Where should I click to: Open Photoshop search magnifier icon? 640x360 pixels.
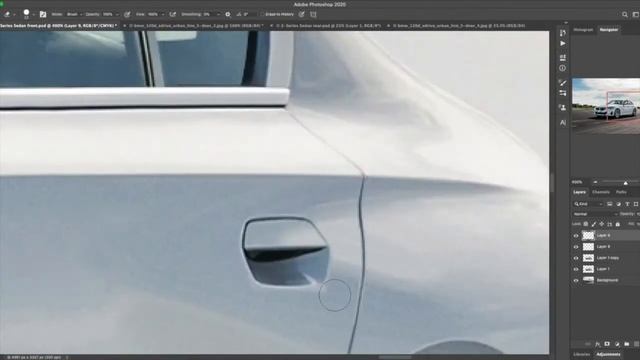click(x=625, y=14)
